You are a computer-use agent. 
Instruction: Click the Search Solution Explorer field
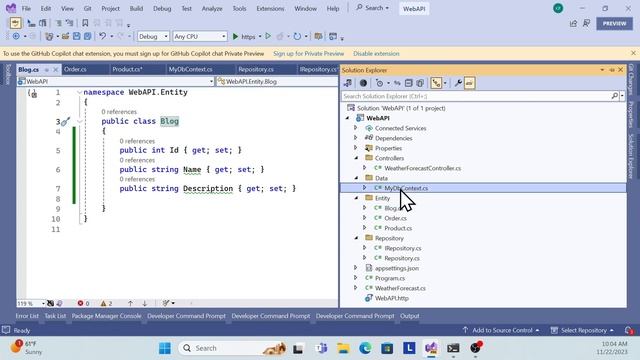(476, 96)
